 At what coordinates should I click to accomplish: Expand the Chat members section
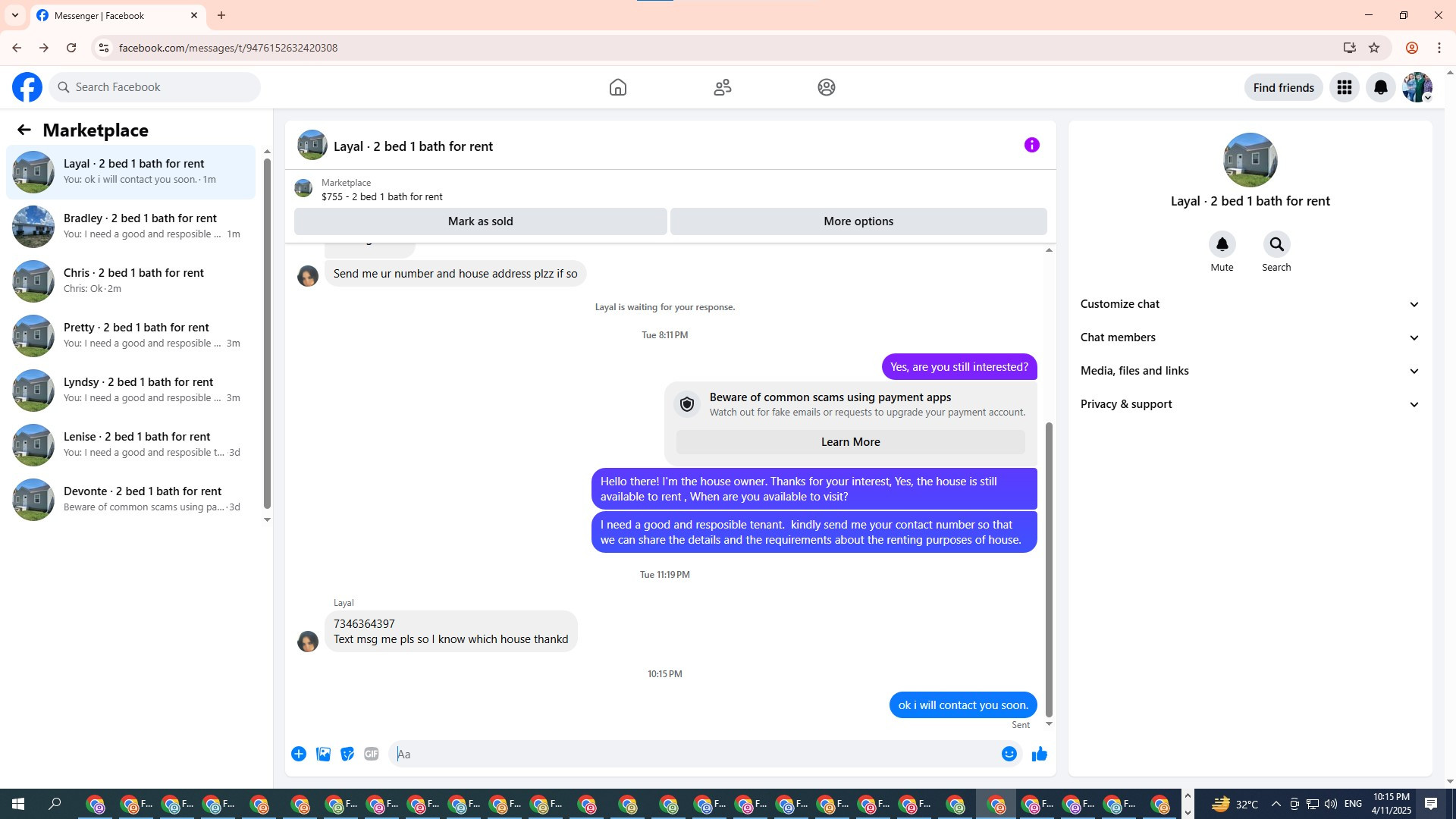[1250, 337]
